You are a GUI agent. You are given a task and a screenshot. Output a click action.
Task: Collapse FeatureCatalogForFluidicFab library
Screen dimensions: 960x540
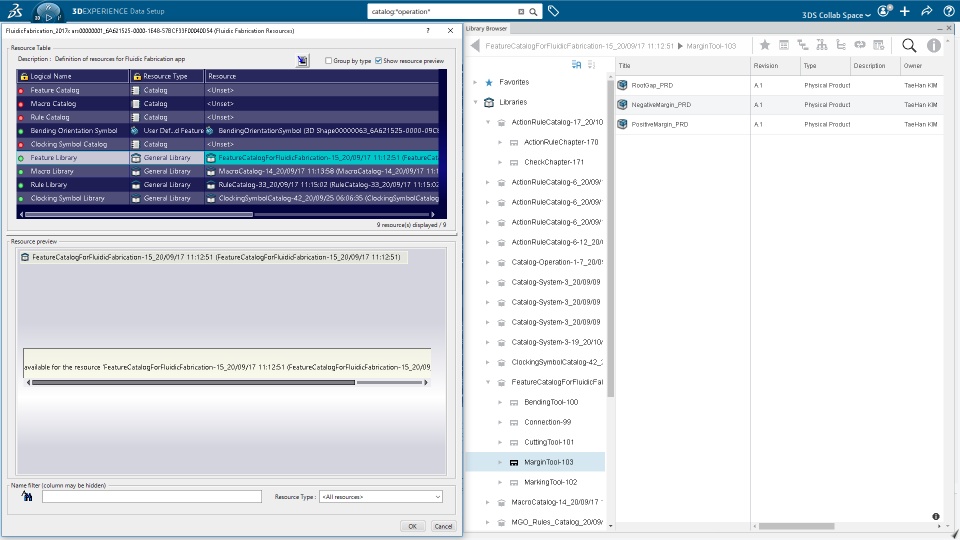point(488,382)
